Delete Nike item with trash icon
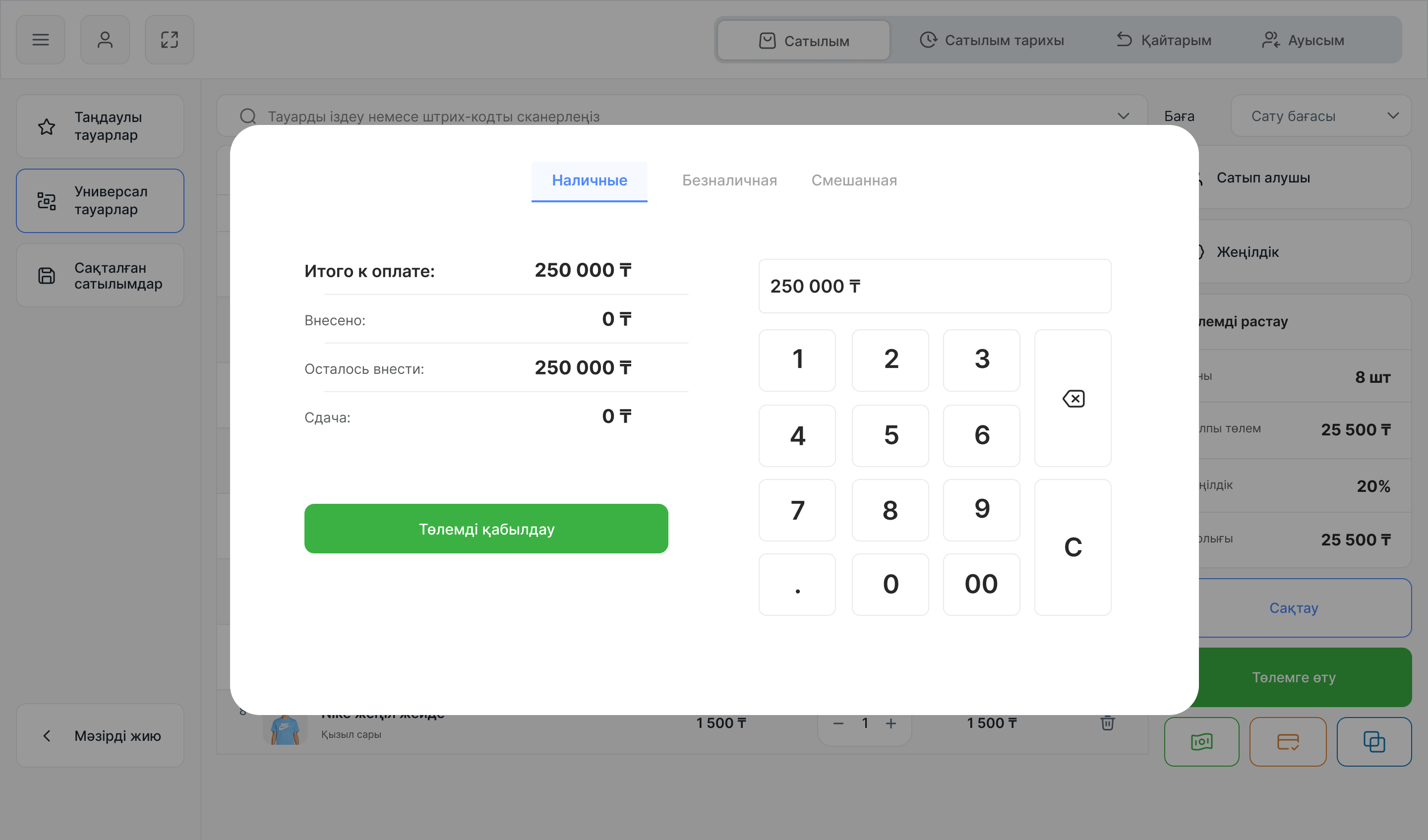The width and height of the screenshot is (1428, 840). click(x=1107, y=723)
